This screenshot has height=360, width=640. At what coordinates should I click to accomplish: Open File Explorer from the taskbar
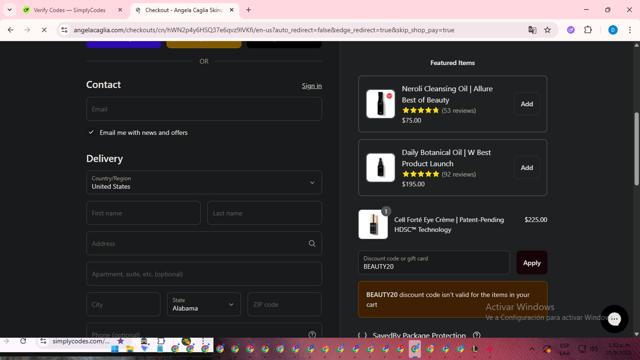click(130, 349)
